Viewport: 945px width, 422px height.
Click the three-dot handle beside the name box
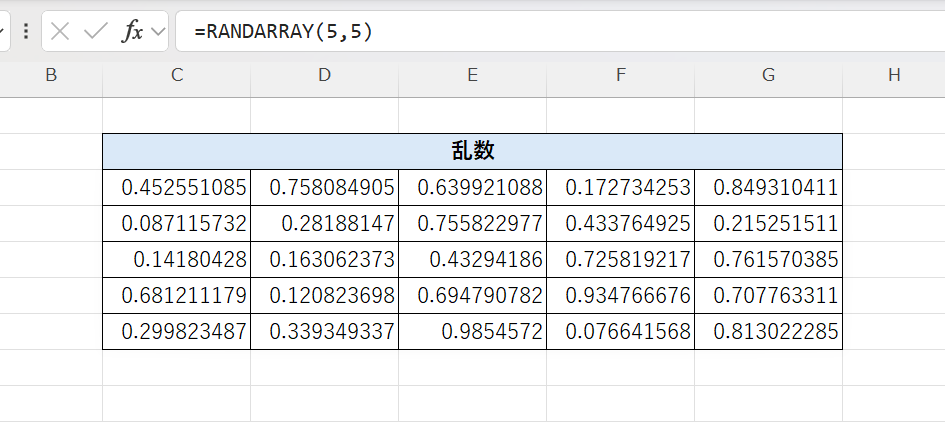pos(25,32)
